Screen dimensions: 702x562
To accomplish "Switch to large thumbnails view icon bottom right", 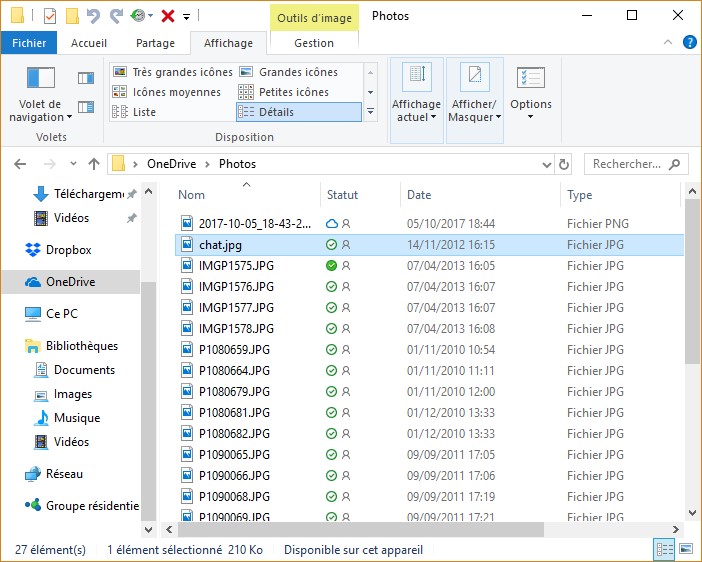I will 684,550.
